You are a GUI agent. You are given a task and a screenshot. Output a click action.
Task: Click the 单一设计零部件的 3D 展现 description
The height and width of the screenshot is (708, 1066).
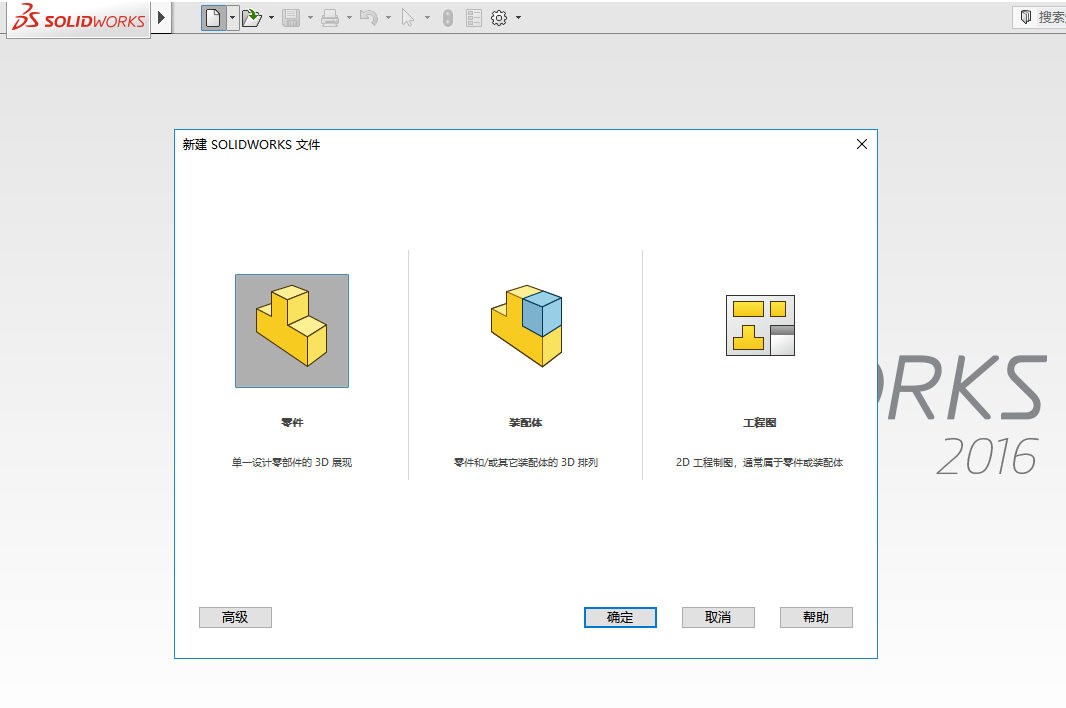click(x=292, y=462)
